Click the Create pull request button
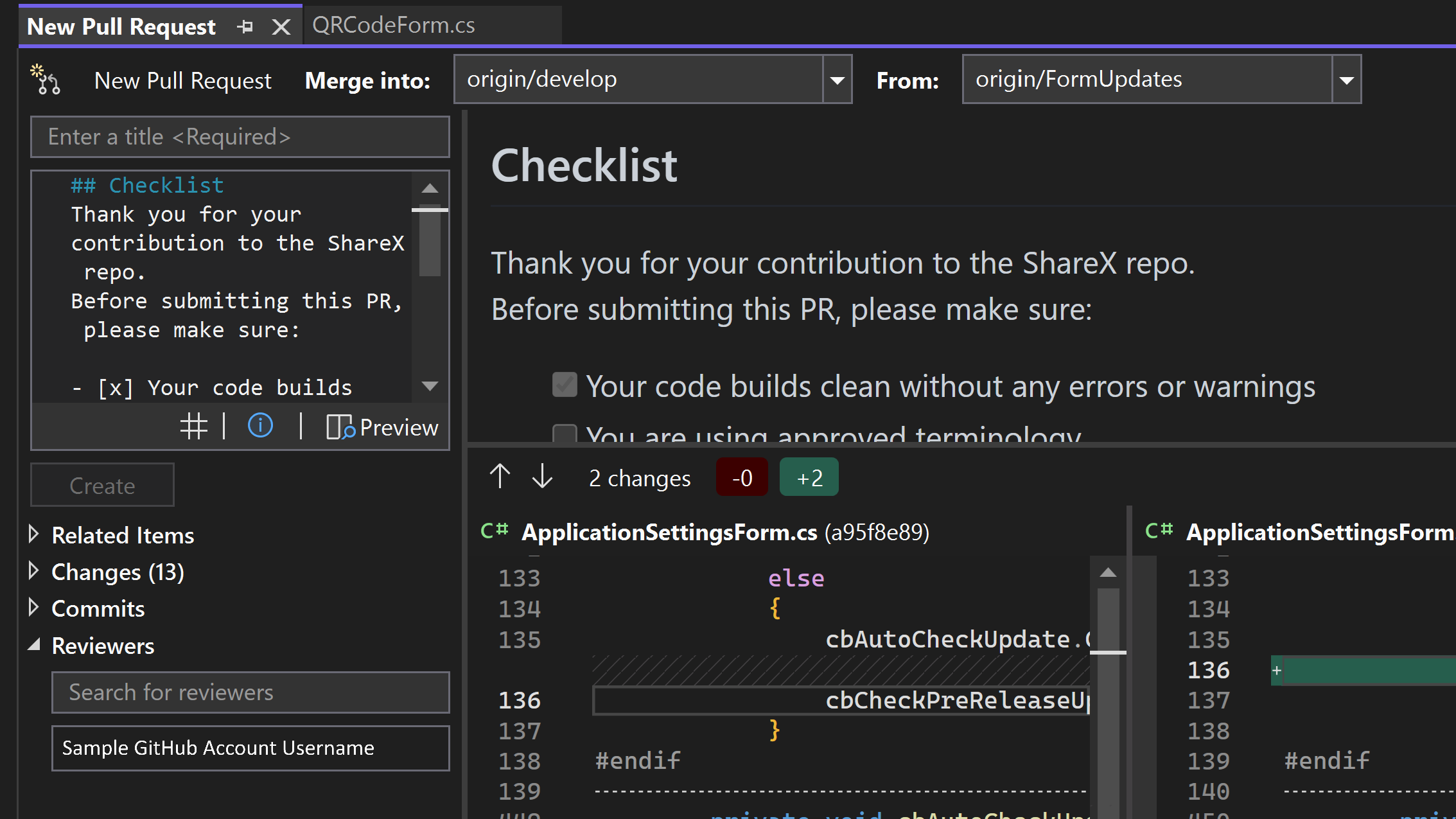 point(101,485)
